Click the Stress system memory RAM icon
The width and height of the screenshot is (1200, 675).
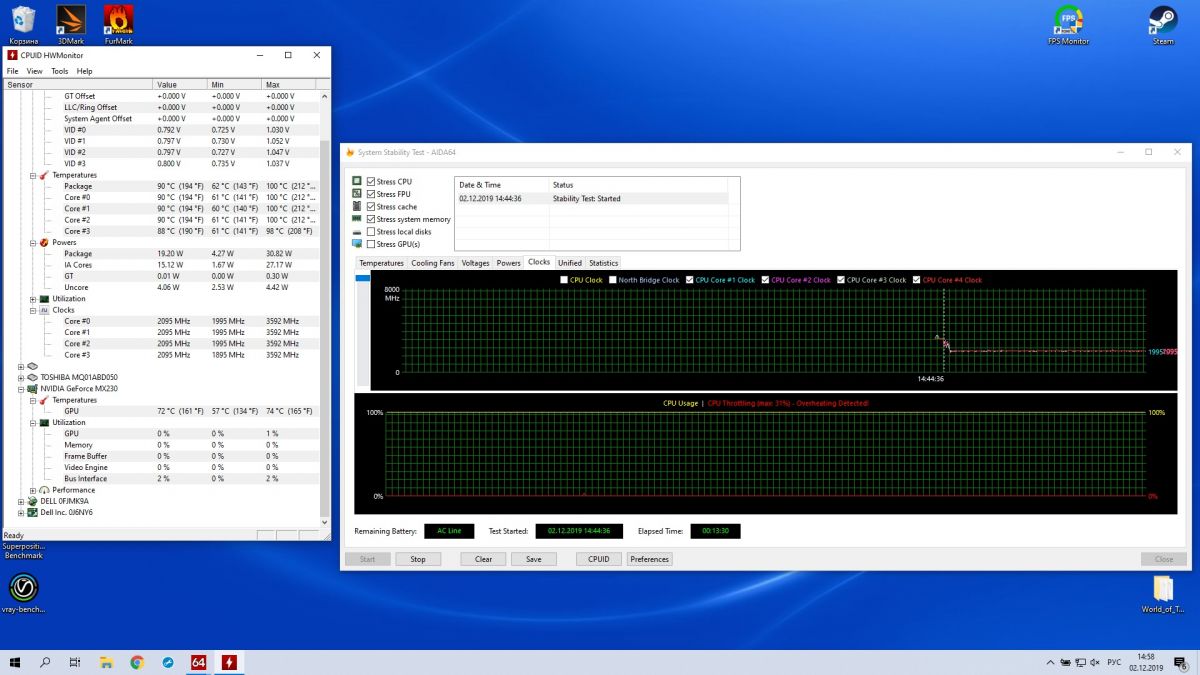coord(357,219)
